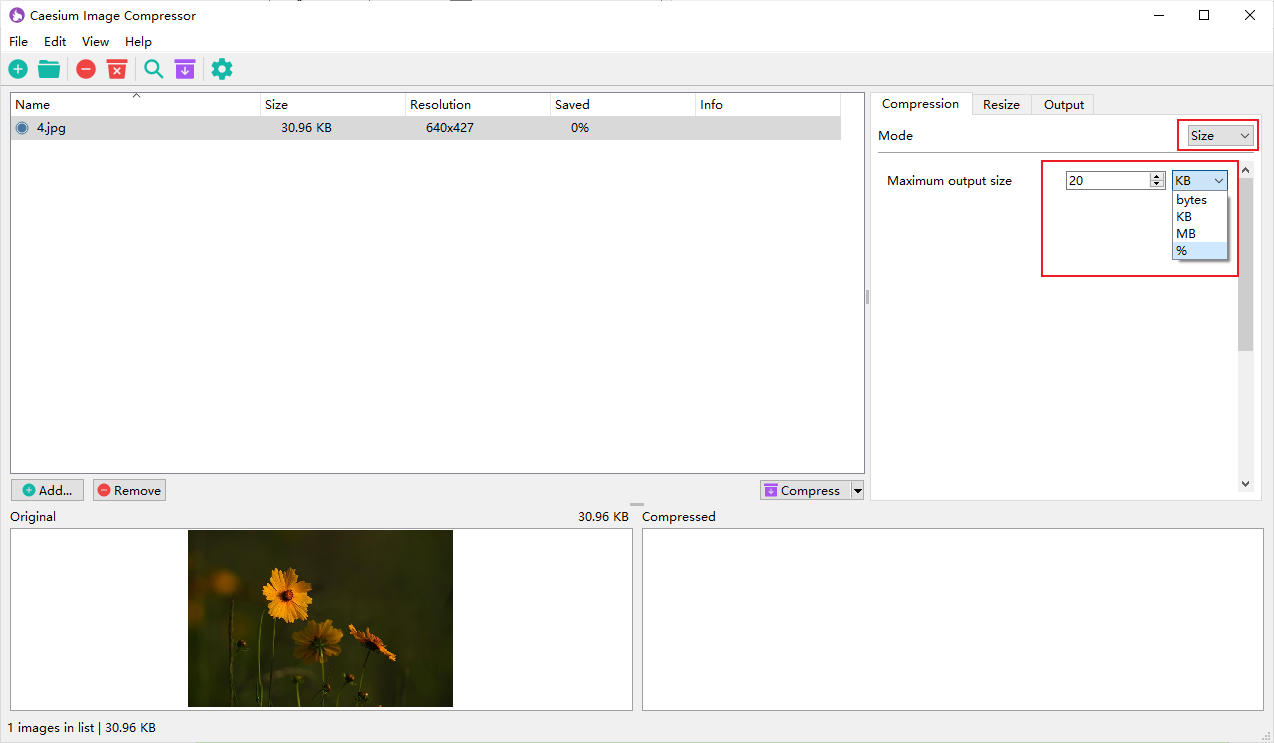Click the original flower image preview
The width and height of the screenshot is (1274, 743).
coord(320,618)
